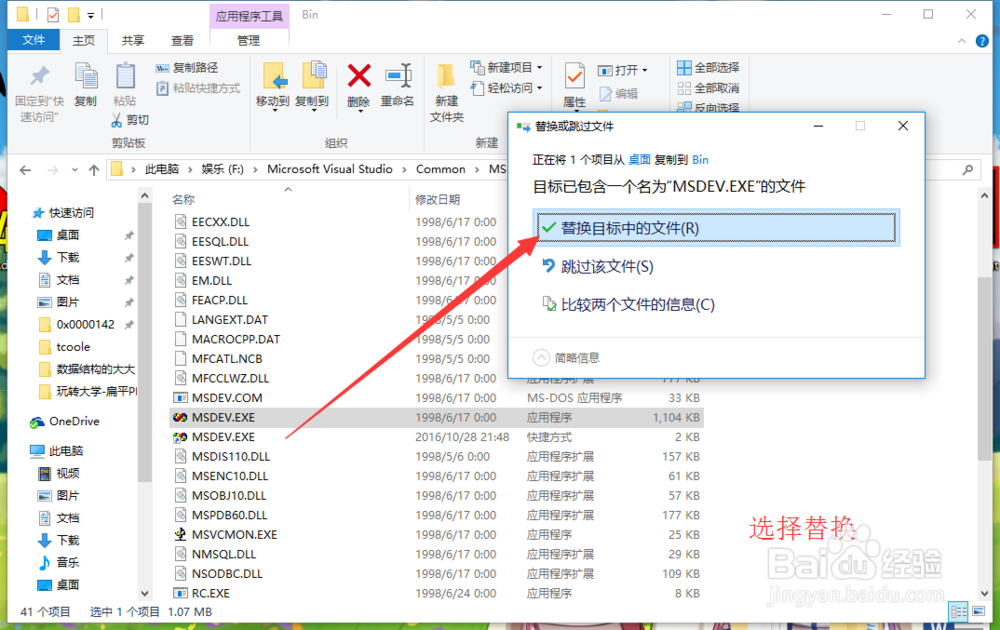Click the file list scroll up arrow

[985, 196]
